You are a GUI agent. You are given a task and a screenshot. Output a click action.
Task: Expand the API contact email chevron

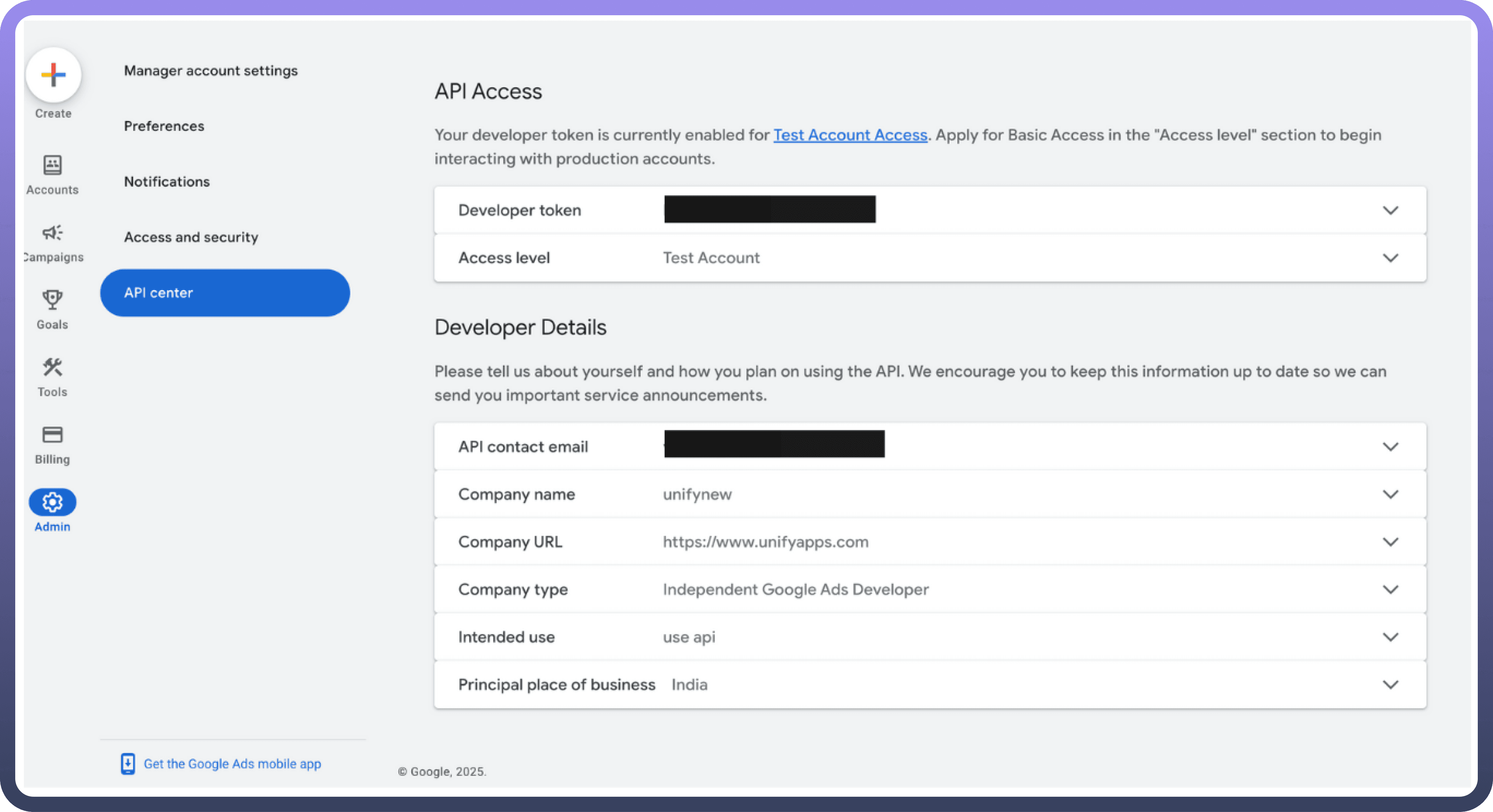1391,447
